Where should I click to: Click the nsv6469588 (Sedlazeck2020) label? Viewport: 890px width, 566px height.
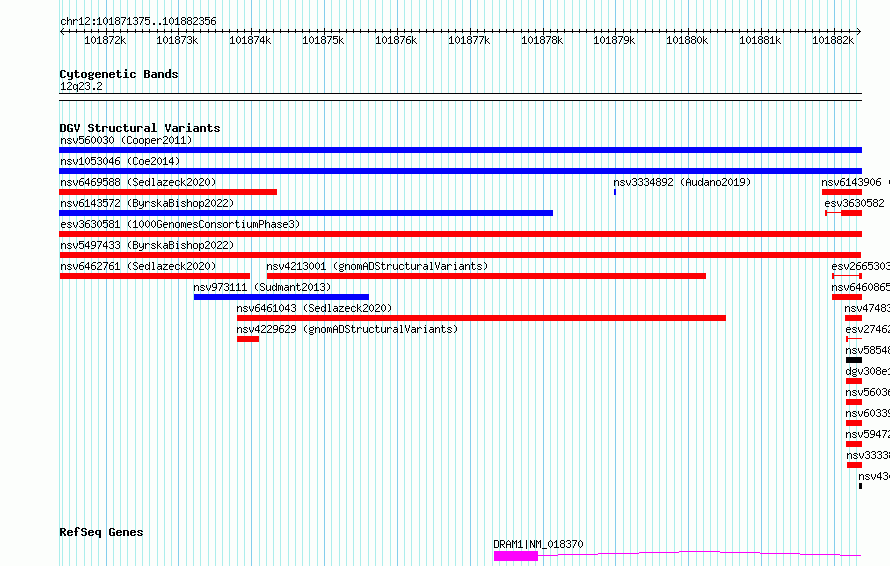pos(138,182)
